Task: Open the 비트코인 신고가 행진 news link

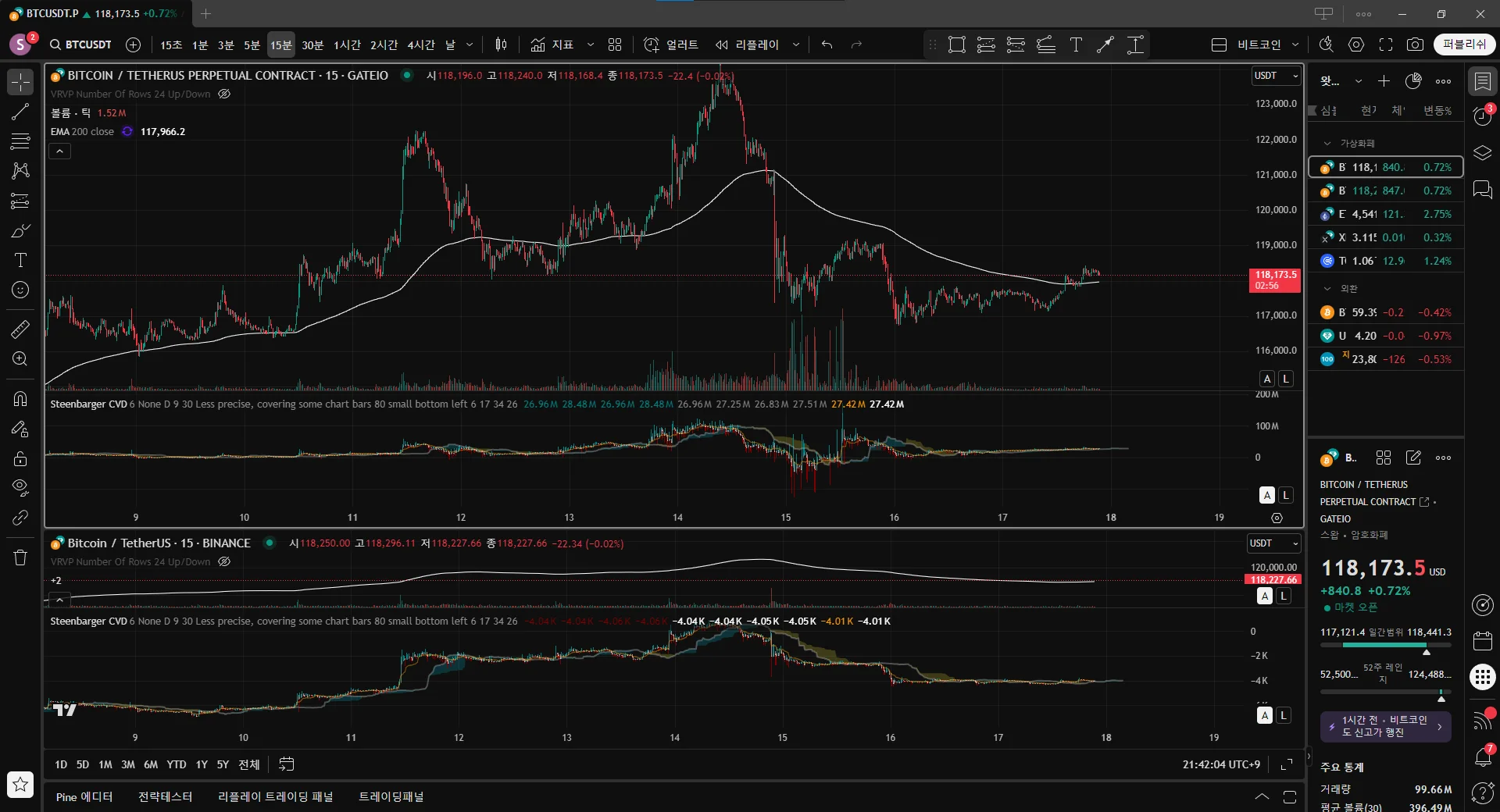Action: 1386,726
